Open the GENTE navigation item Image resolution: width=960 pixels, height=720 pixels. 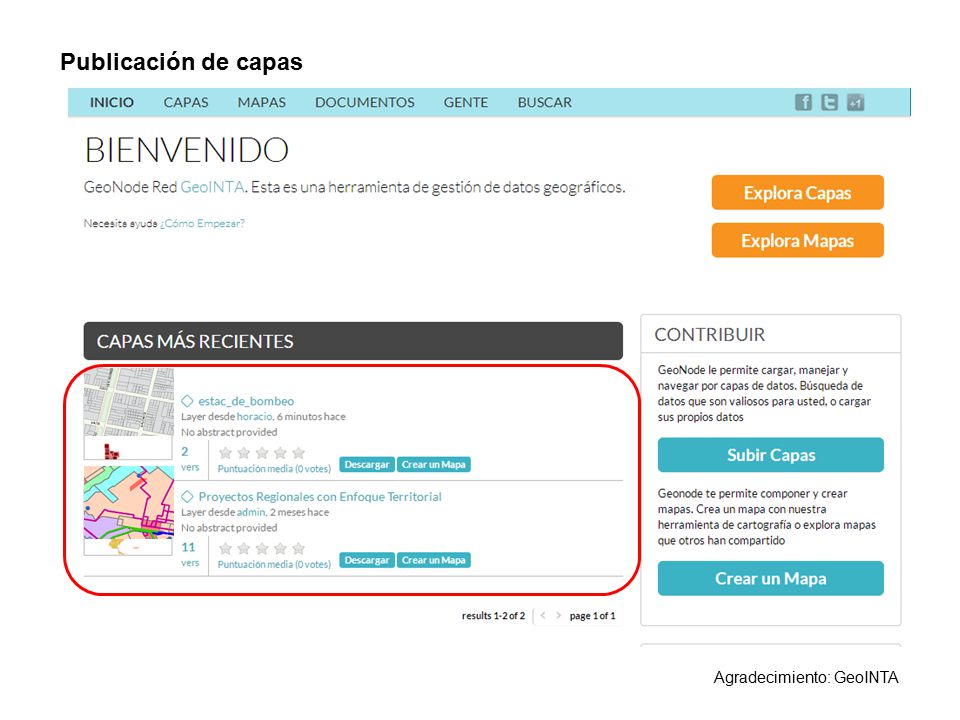click(465, 102)
